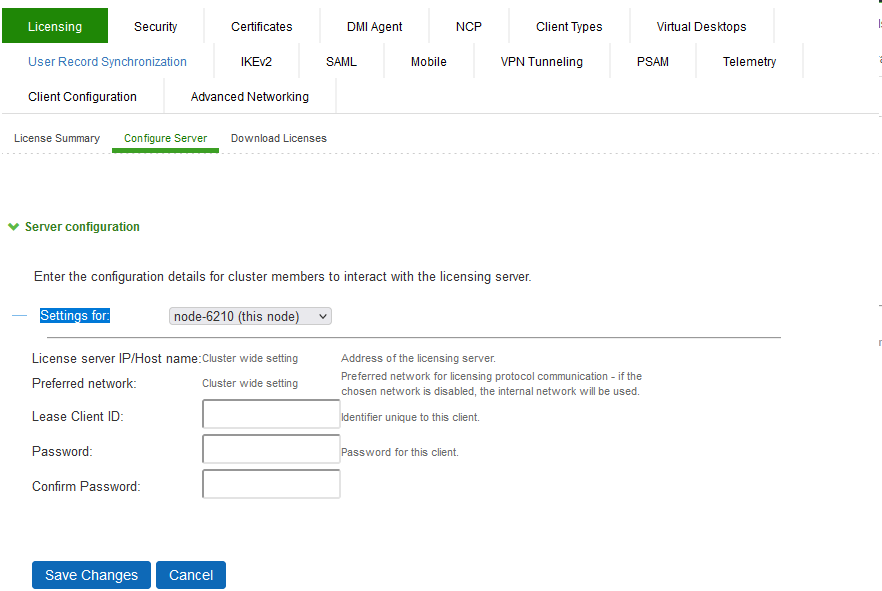Open the Licensing tab
Image resolution: width=882 pixels, height=591 pixels.
click(x=55, y=26)
